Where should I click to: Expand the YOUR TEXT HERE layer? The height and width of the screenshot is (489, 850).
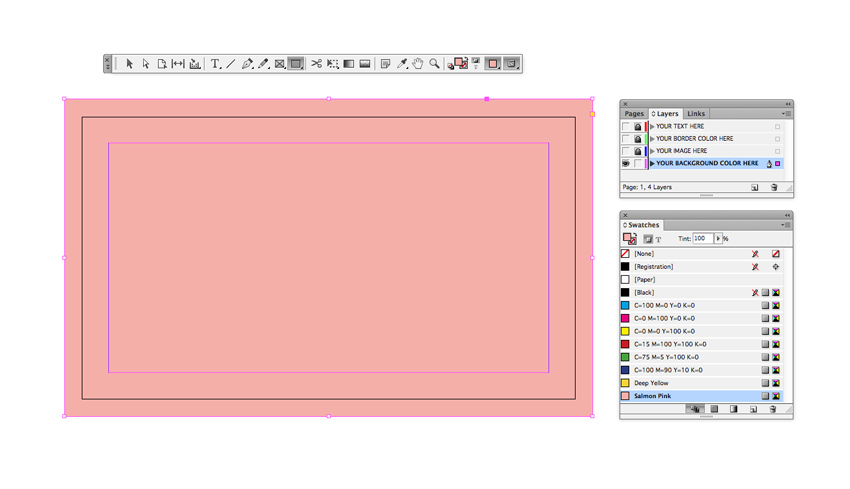[x=652, y=126]
